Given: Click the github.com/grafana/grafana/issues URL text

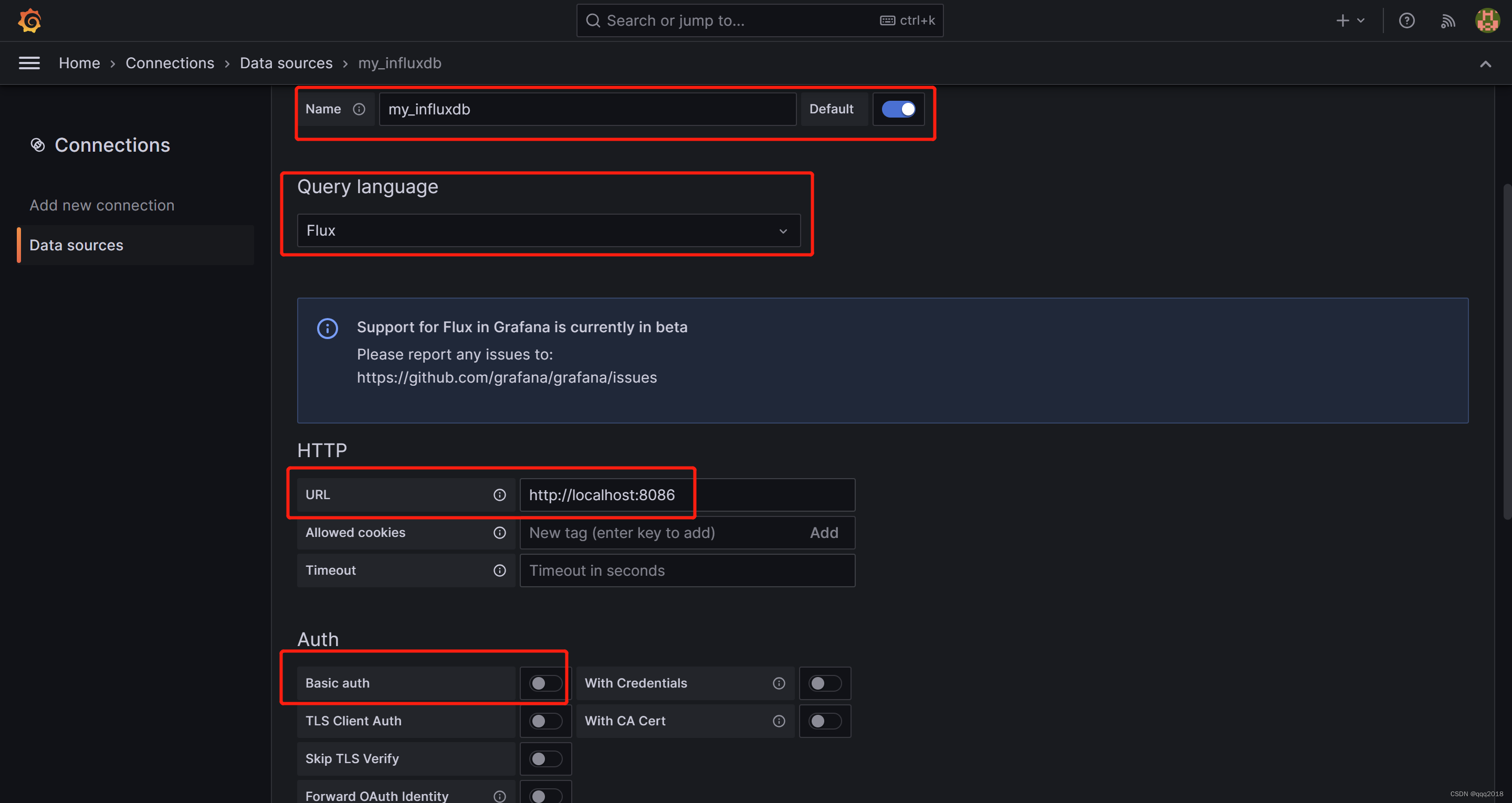Looking at the screenshot, I should coord(507,377).
